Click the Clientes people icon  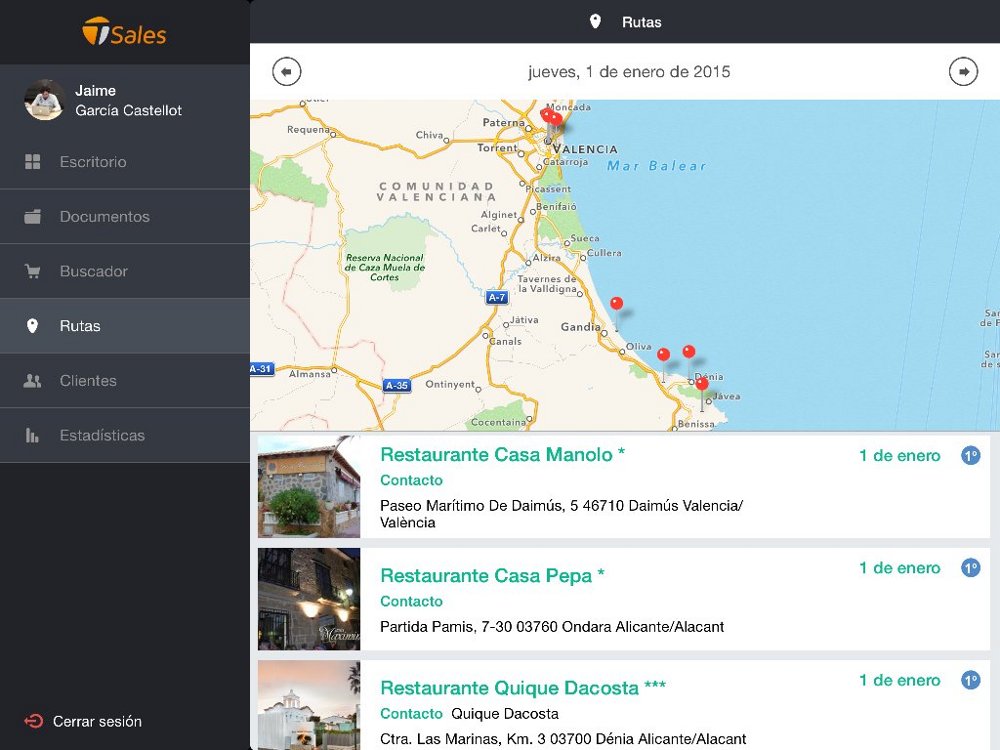tap(33, 381)
